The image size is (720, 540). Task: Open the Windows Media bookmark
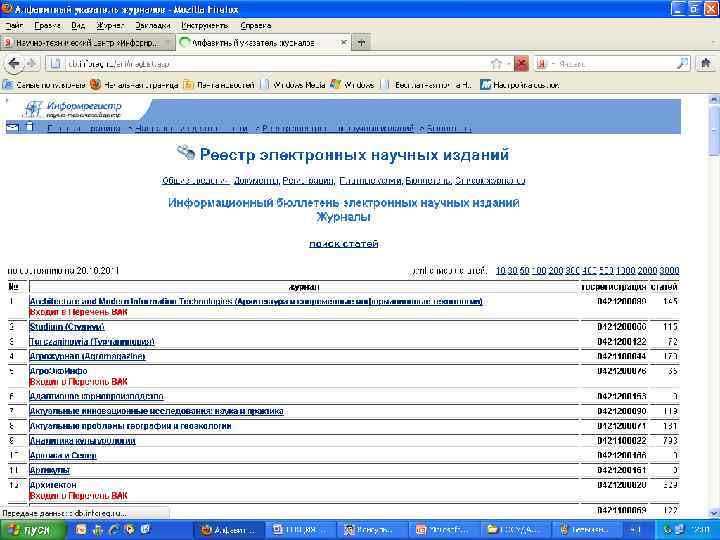point(293,85)
